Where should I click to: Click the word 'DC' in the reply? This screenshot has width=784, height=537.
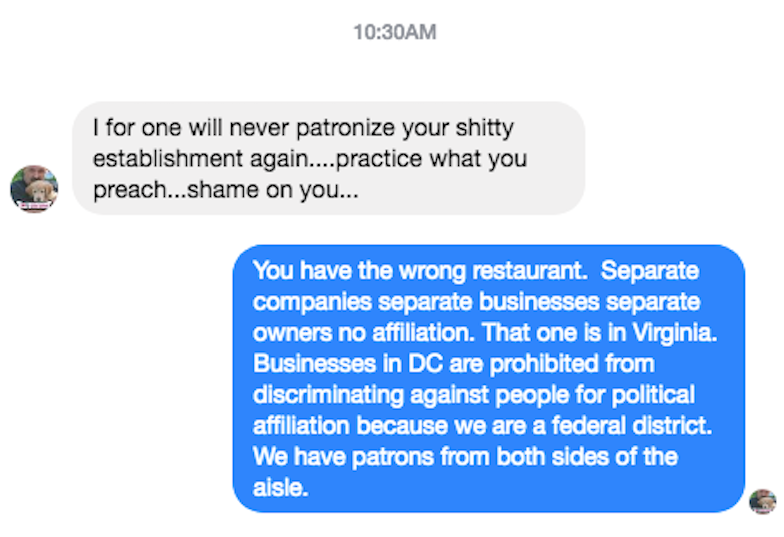tap(426, 364)
